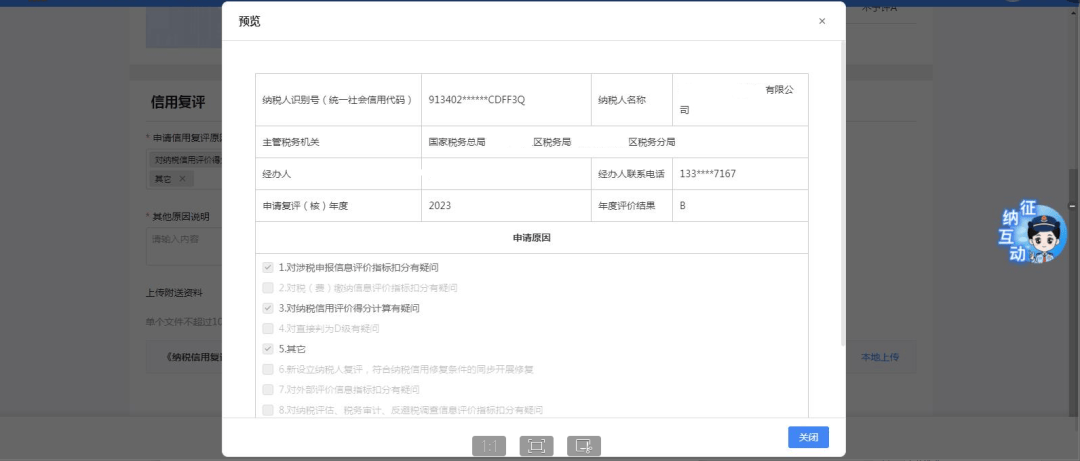
Task: Click the 本地上传 link in background page
Action: click(x=880, y=357)
